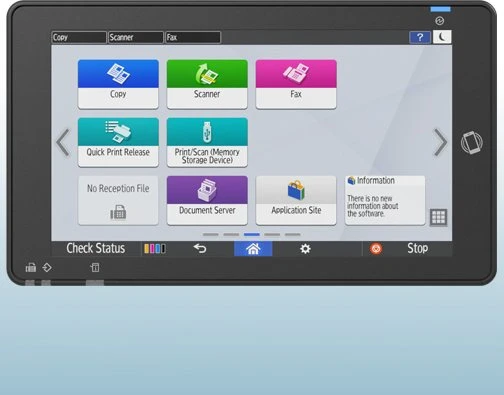504x395 pixels.
Task: Tap the Stop button
Action: [407, 249]
